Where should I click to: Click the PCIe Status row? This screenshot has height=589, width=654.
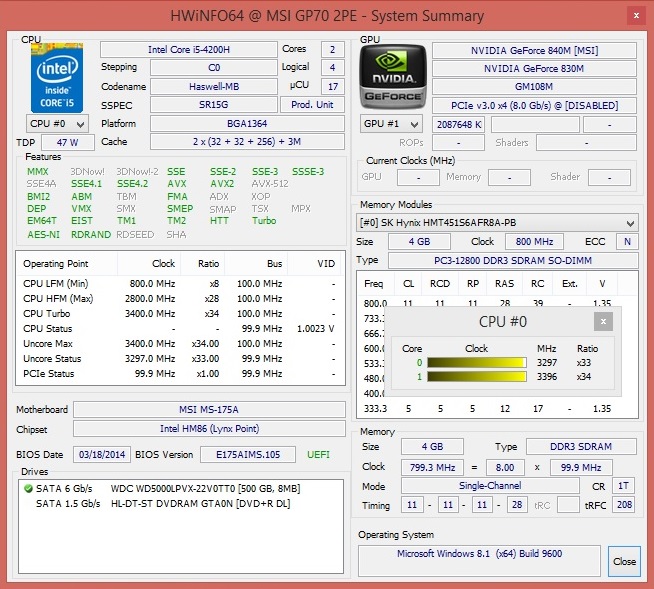[180, 374]
